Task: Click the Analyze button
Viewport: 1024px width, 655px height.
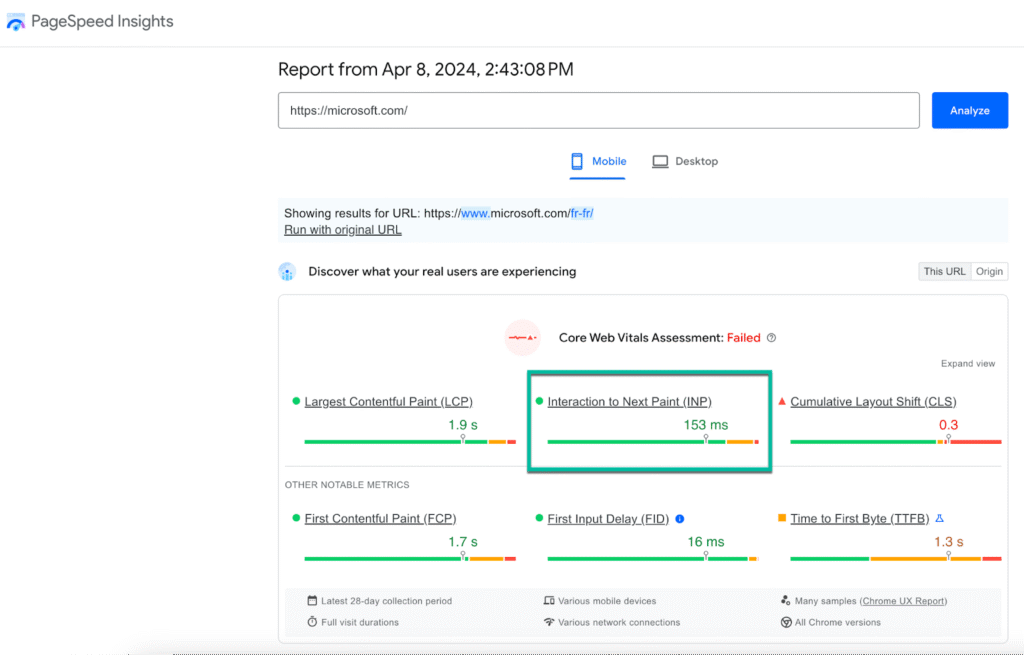Action: click(970, 110)
